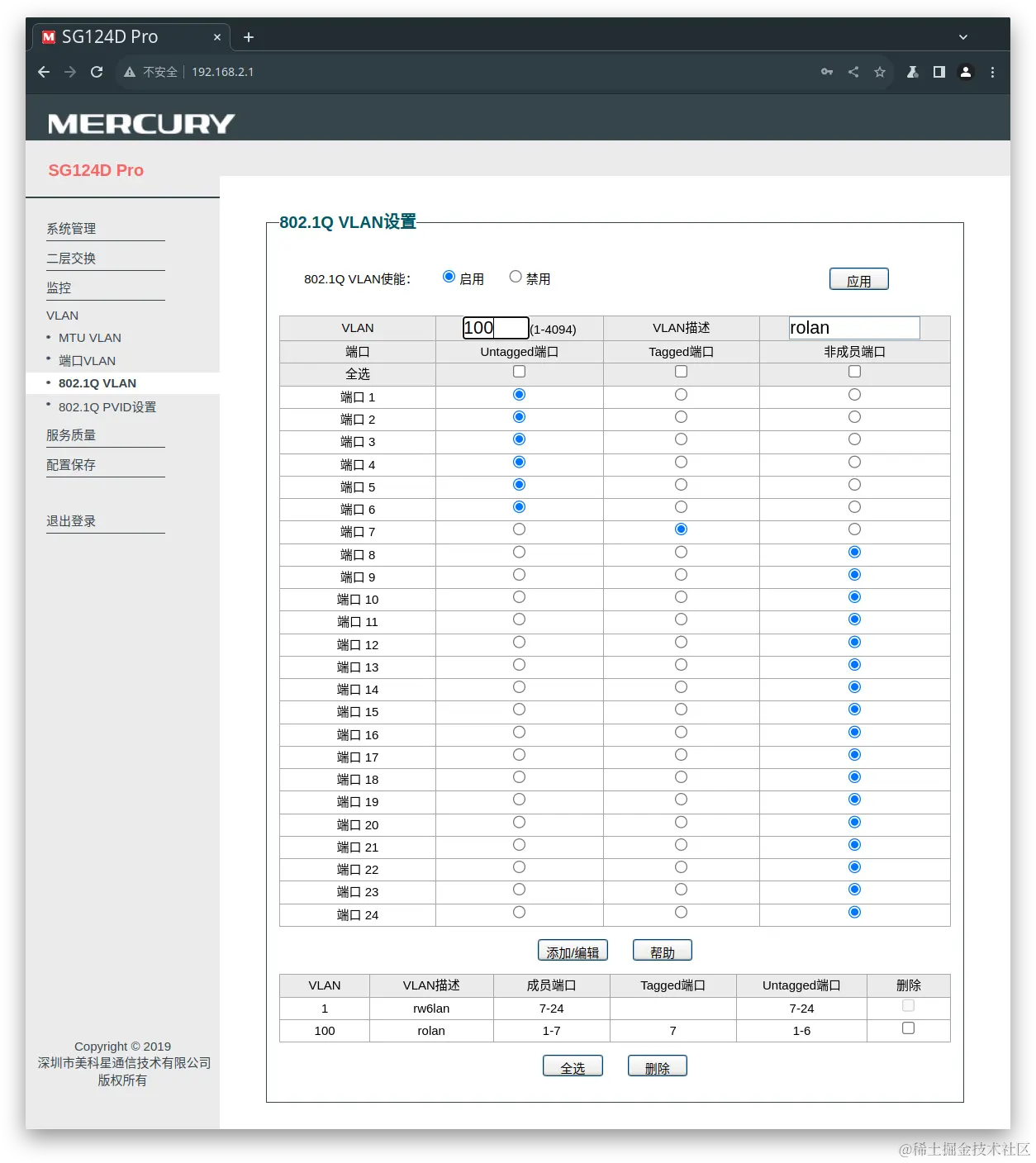Bookmark the page with the star icon
Viewport: 1036px width, 1163px height.
(x=880, y=72)
